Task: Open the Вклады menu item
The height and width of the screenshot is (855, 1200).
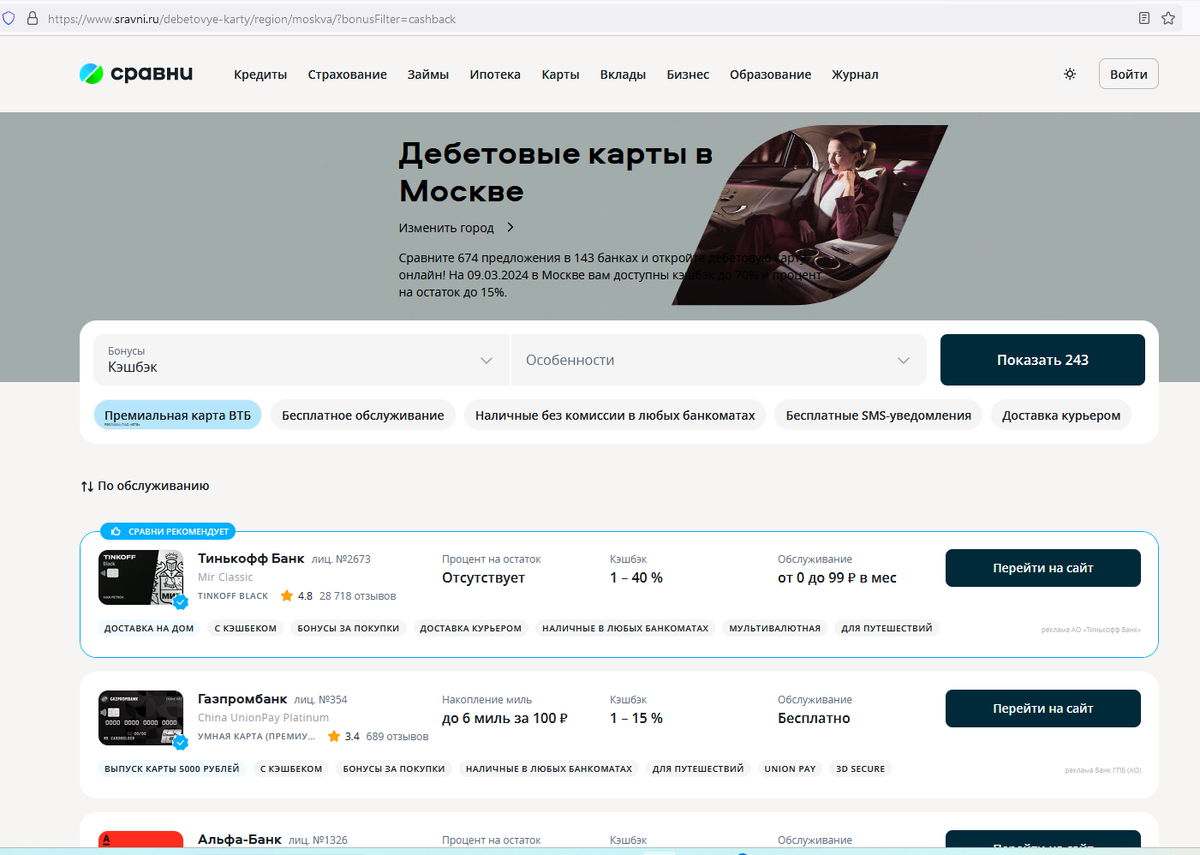Action: click(622, 74)
